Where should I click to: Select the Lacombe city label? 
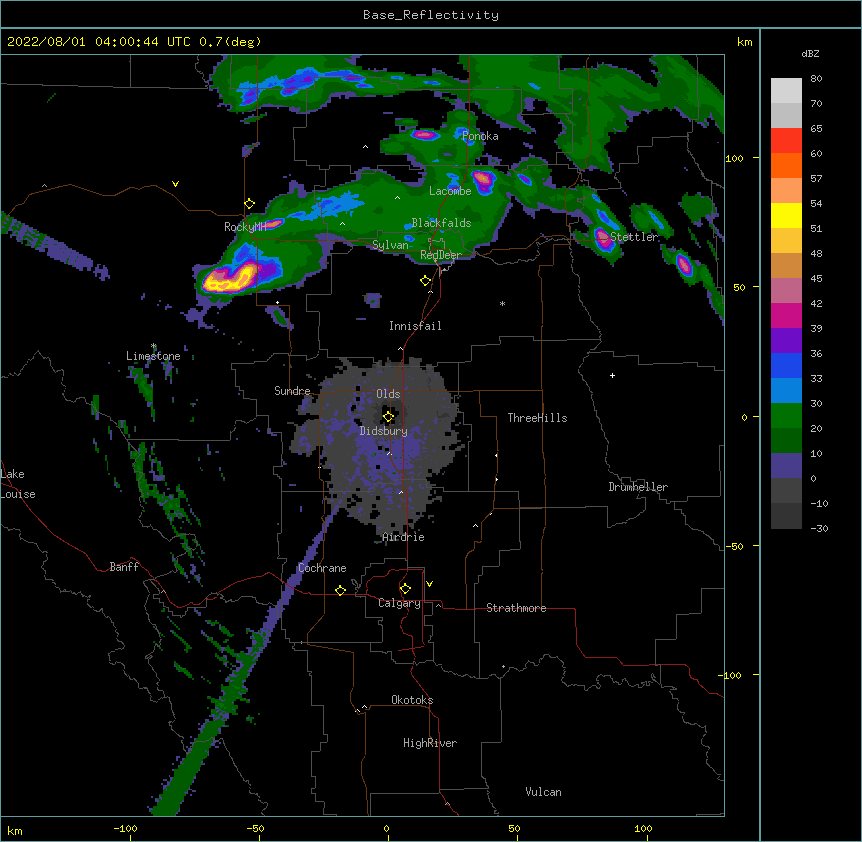[450, 191]
